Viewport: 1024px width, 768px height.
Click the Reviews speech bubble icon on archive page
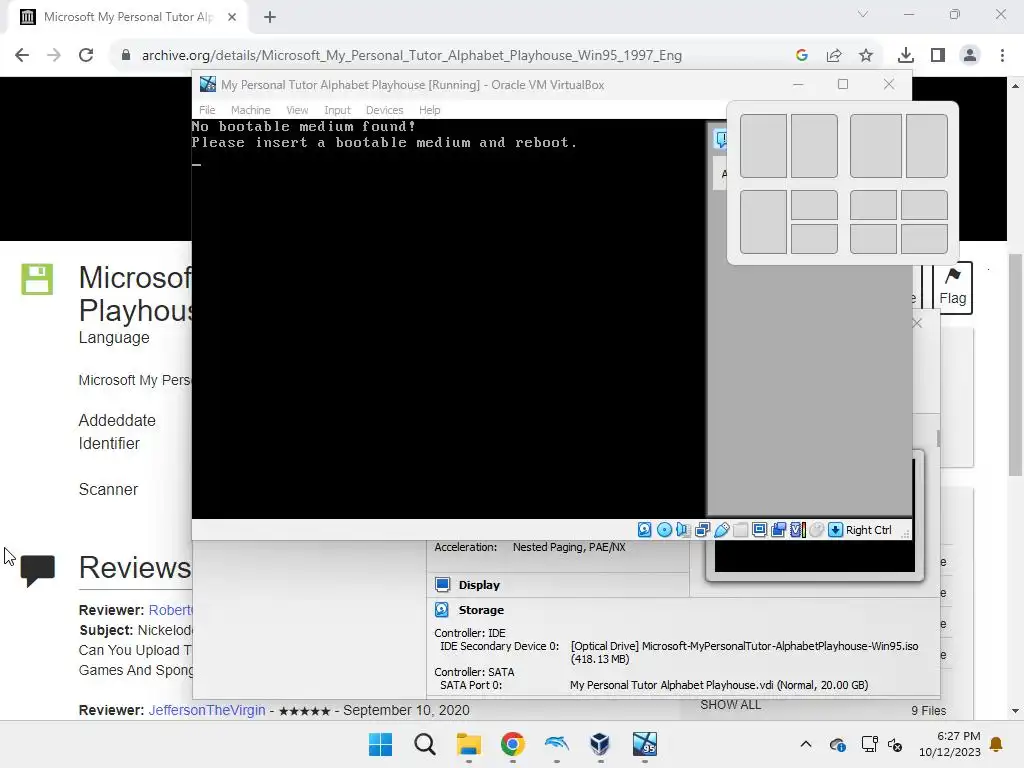pos(38,570)
